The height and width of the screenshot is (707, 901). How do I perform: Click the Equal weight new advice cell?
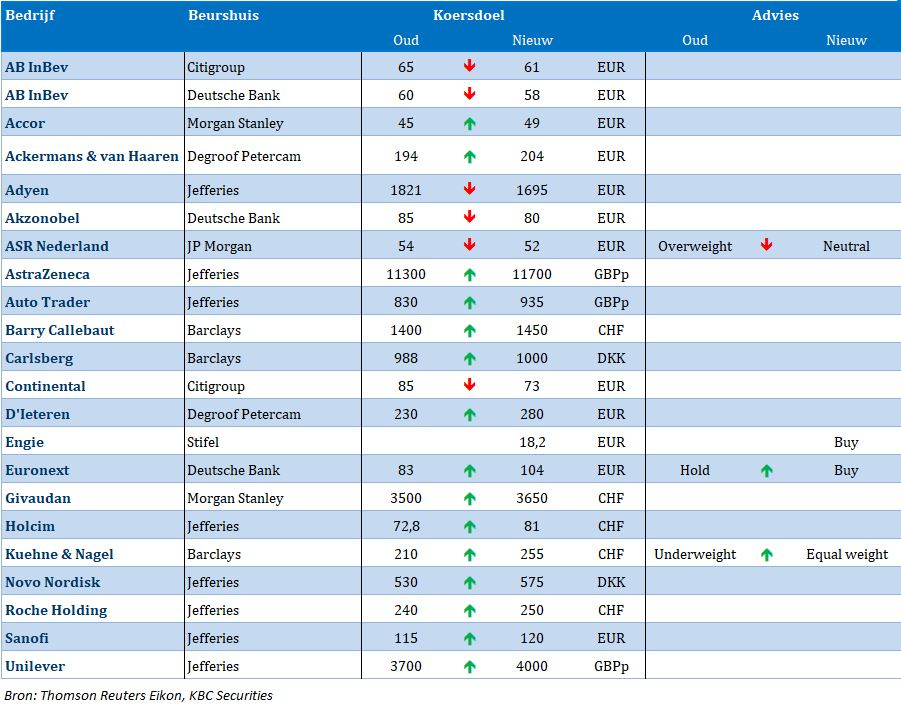point(847,555)
